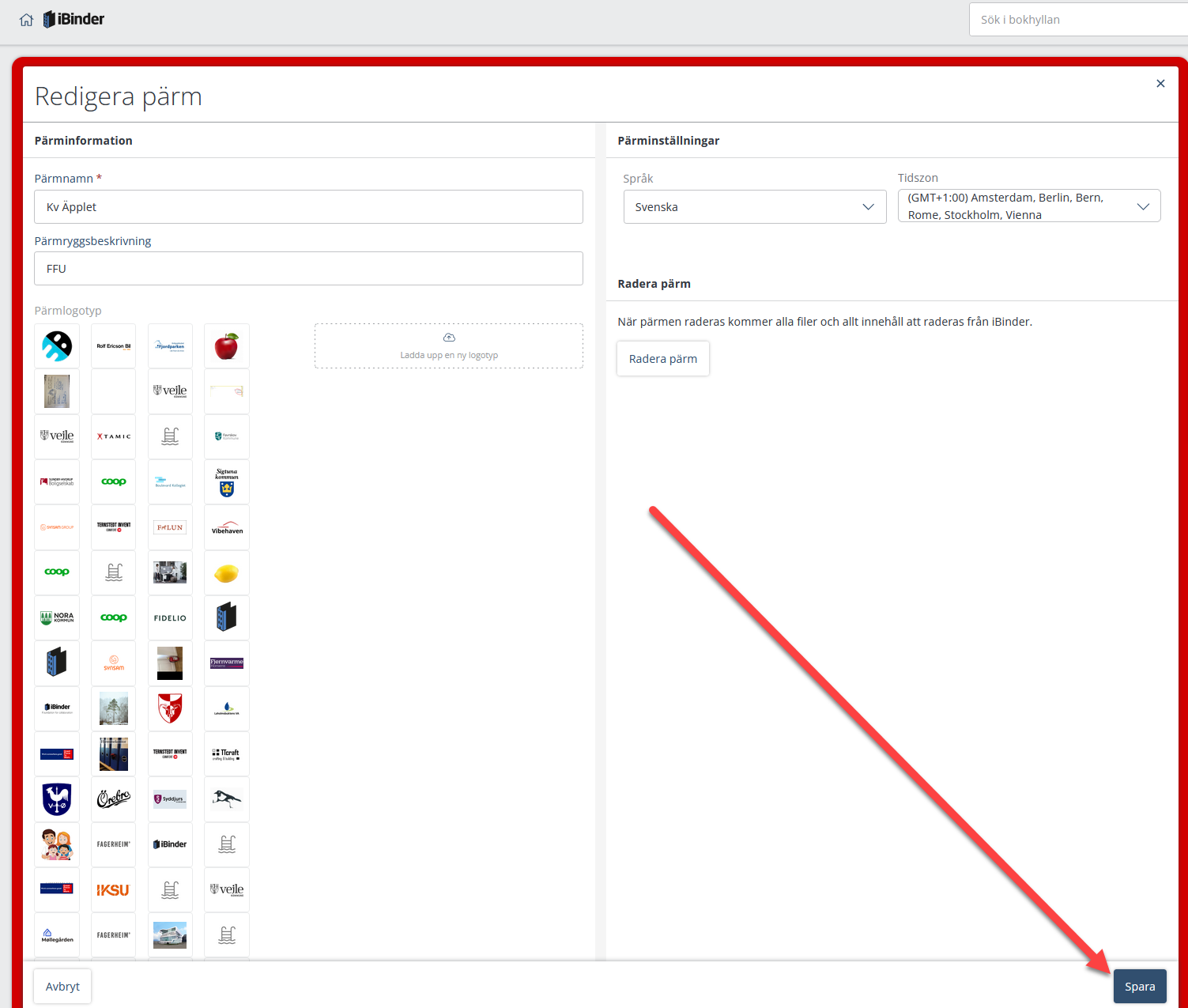Edit the Pärmnamn field Kv Äpplet

[308, 206]
